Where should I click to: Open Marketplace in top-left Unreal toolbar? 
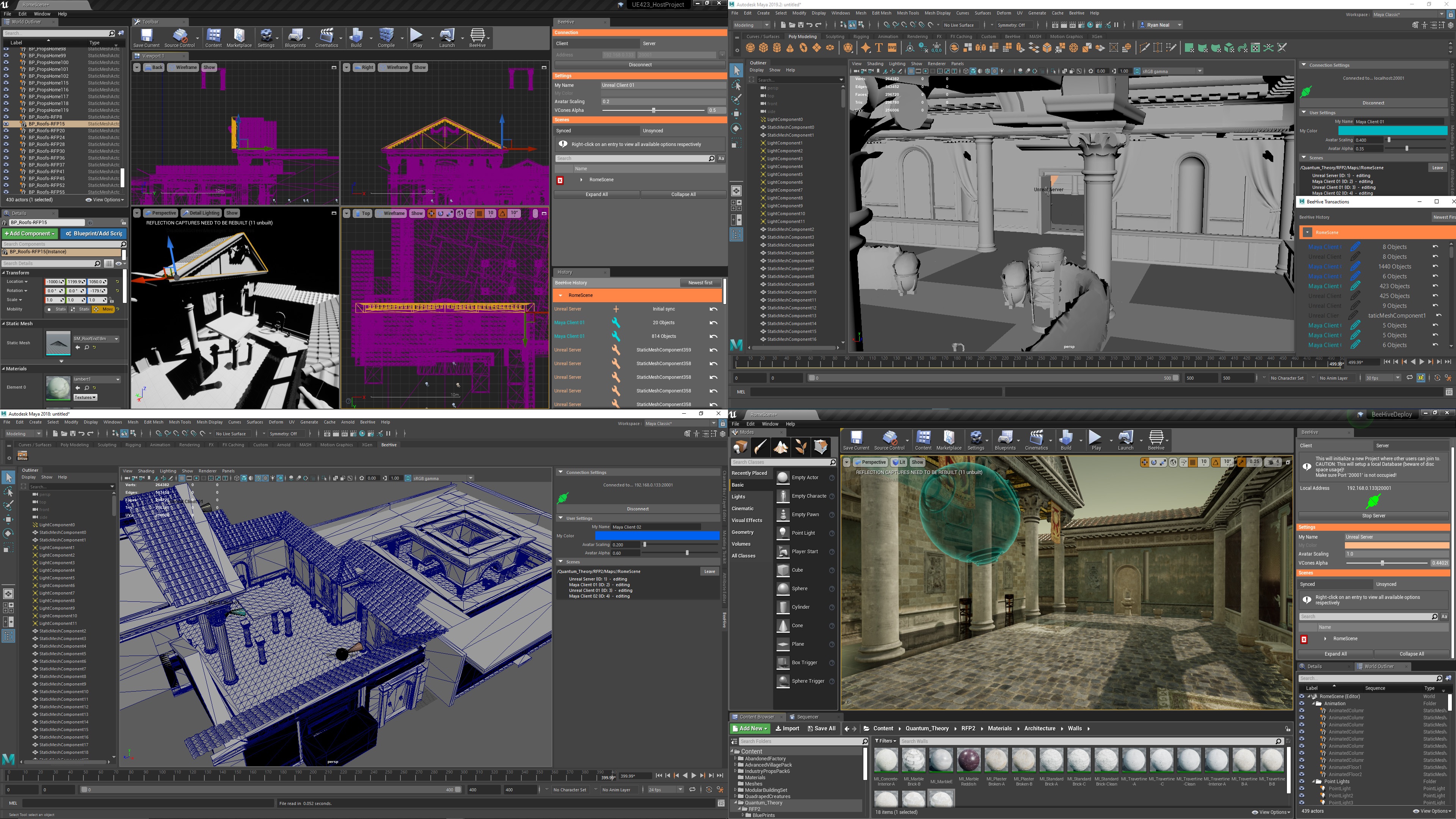[239, 38]
